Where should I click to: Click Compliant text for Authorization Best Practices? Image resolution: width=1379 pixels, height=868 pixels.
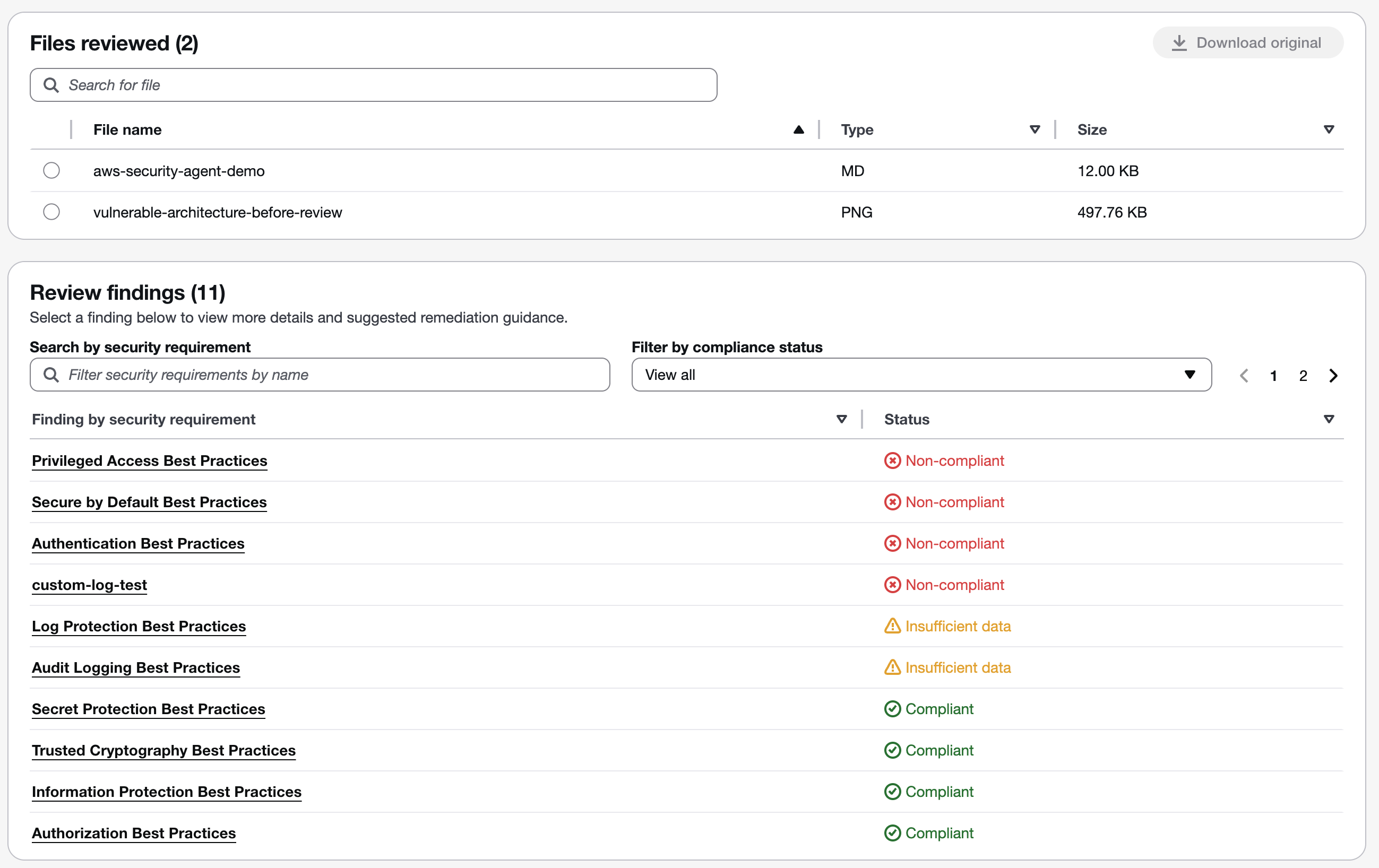tap(939, 833)
